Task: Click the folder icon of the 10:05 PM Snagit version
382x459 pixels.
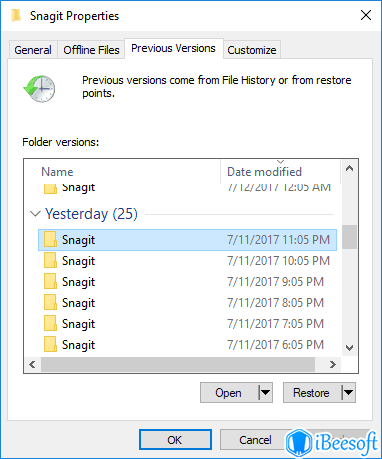Action: (x=50, y=261)
